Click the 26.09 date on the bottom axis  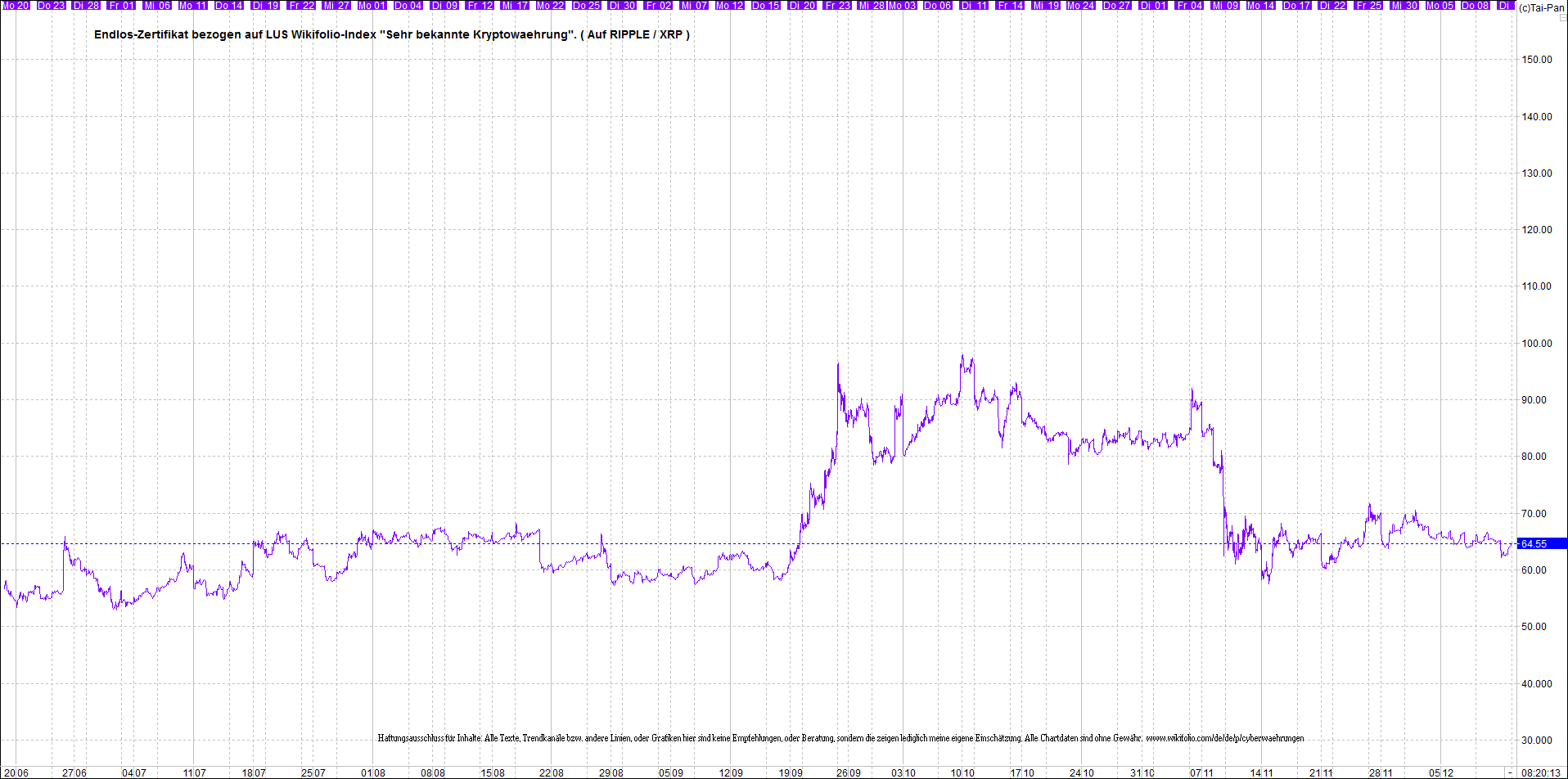coord(849,772)
